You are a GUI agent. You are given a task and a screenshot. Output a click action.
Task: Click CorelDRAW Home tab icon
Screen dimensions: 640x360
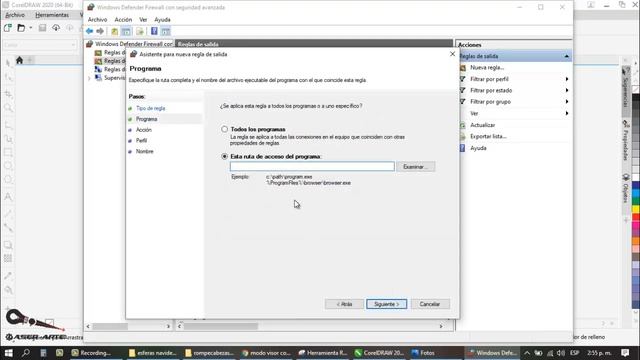click(19, 60)
